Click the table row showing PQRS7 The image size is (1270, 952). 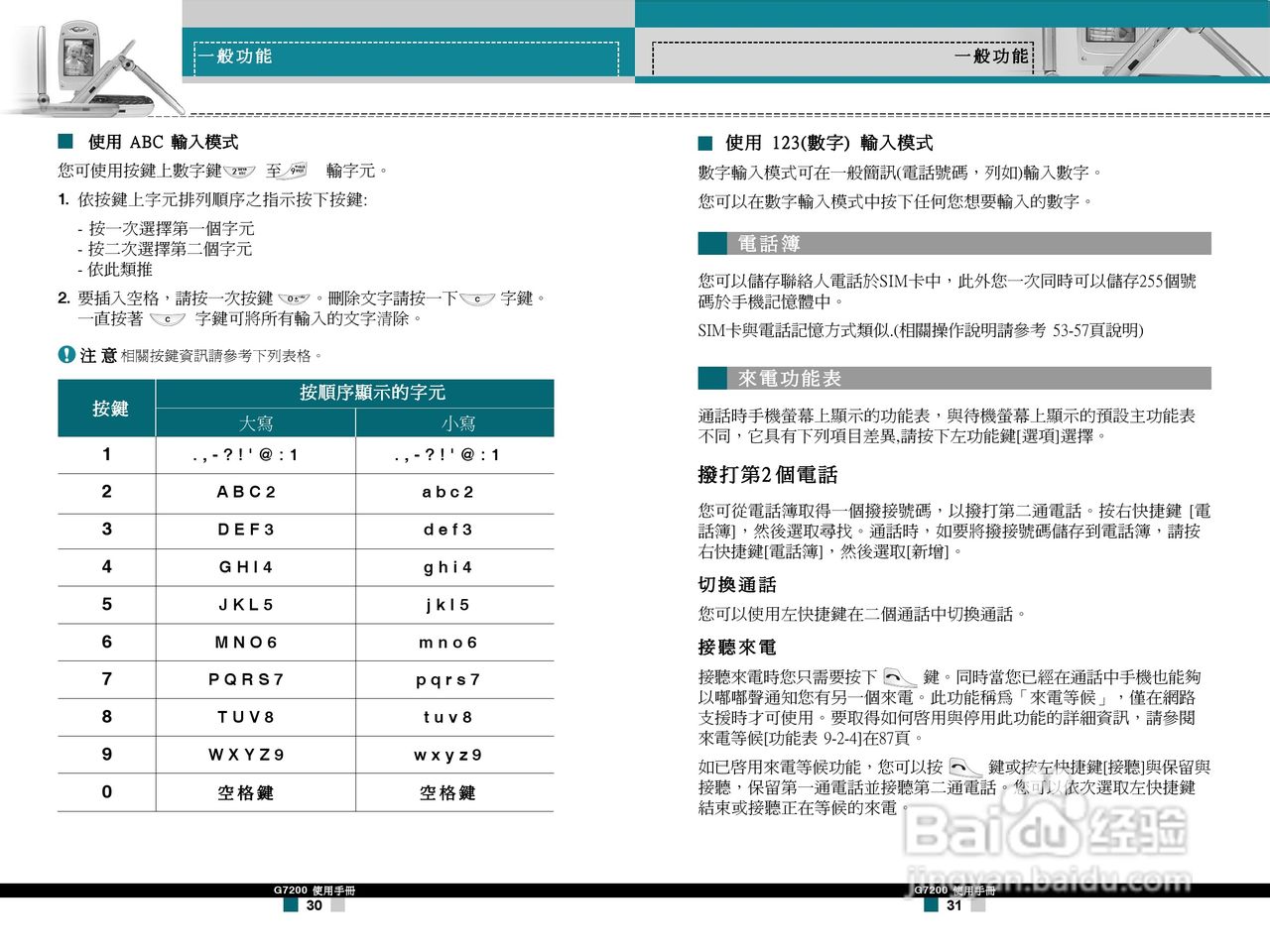point(246,679)
